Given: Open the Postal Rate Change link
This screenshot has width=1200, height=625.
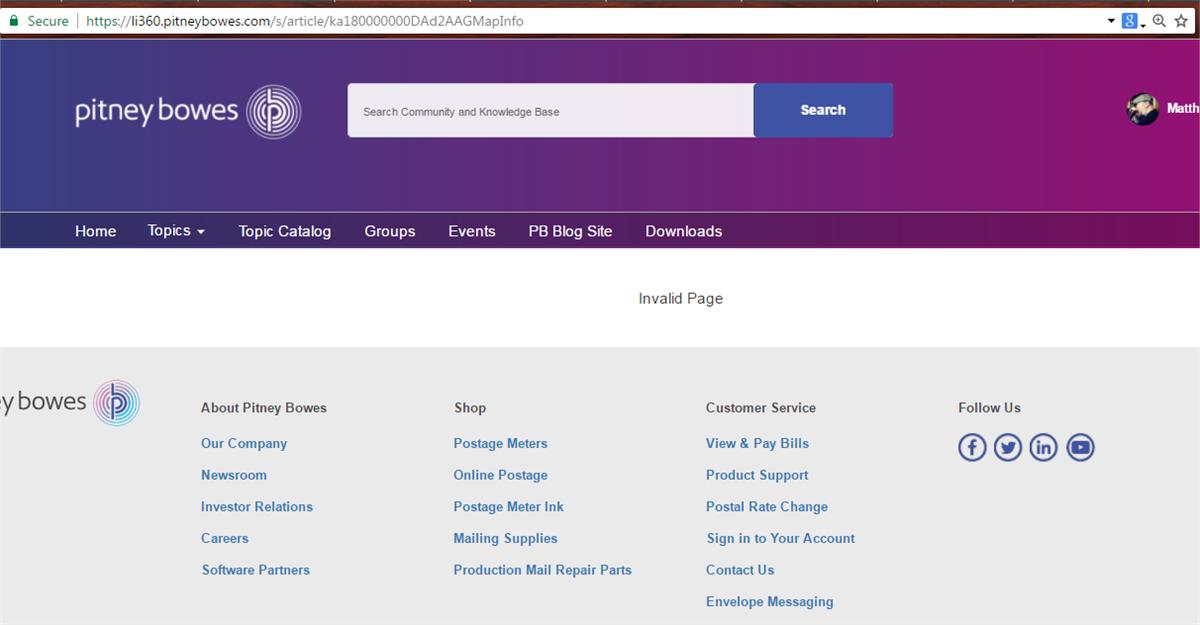Looking at the screenshot, I should [x=767, y=507].
